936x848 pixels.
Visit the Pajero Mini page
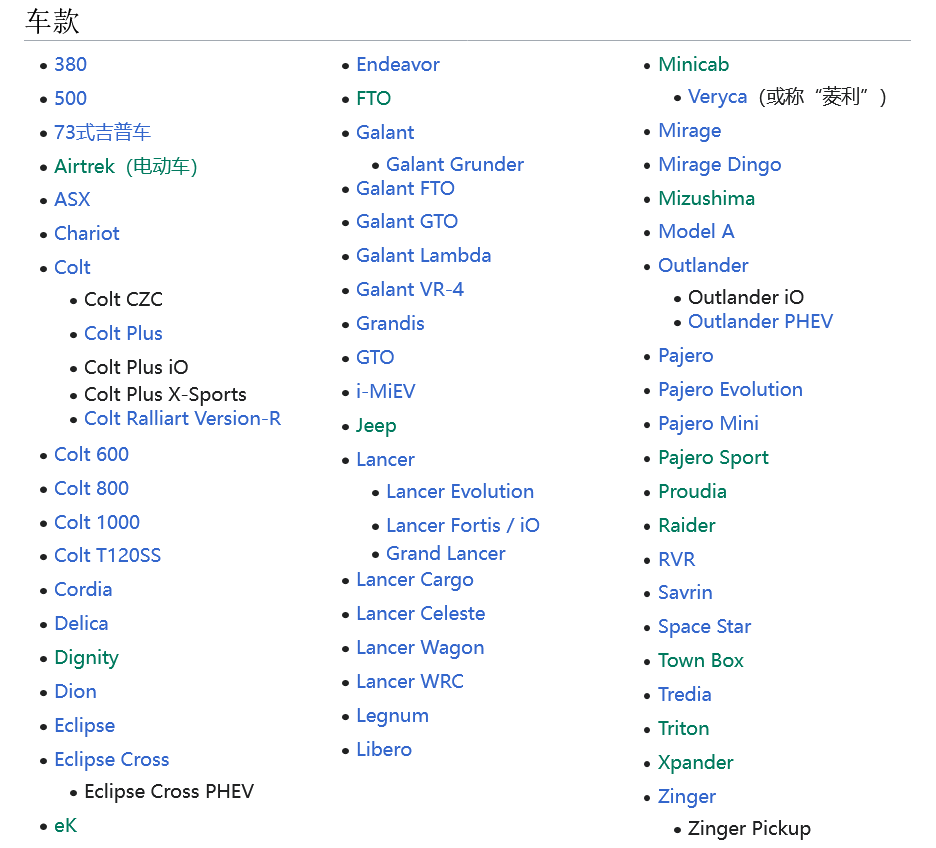pyautogui.click(x=709, y=424)
